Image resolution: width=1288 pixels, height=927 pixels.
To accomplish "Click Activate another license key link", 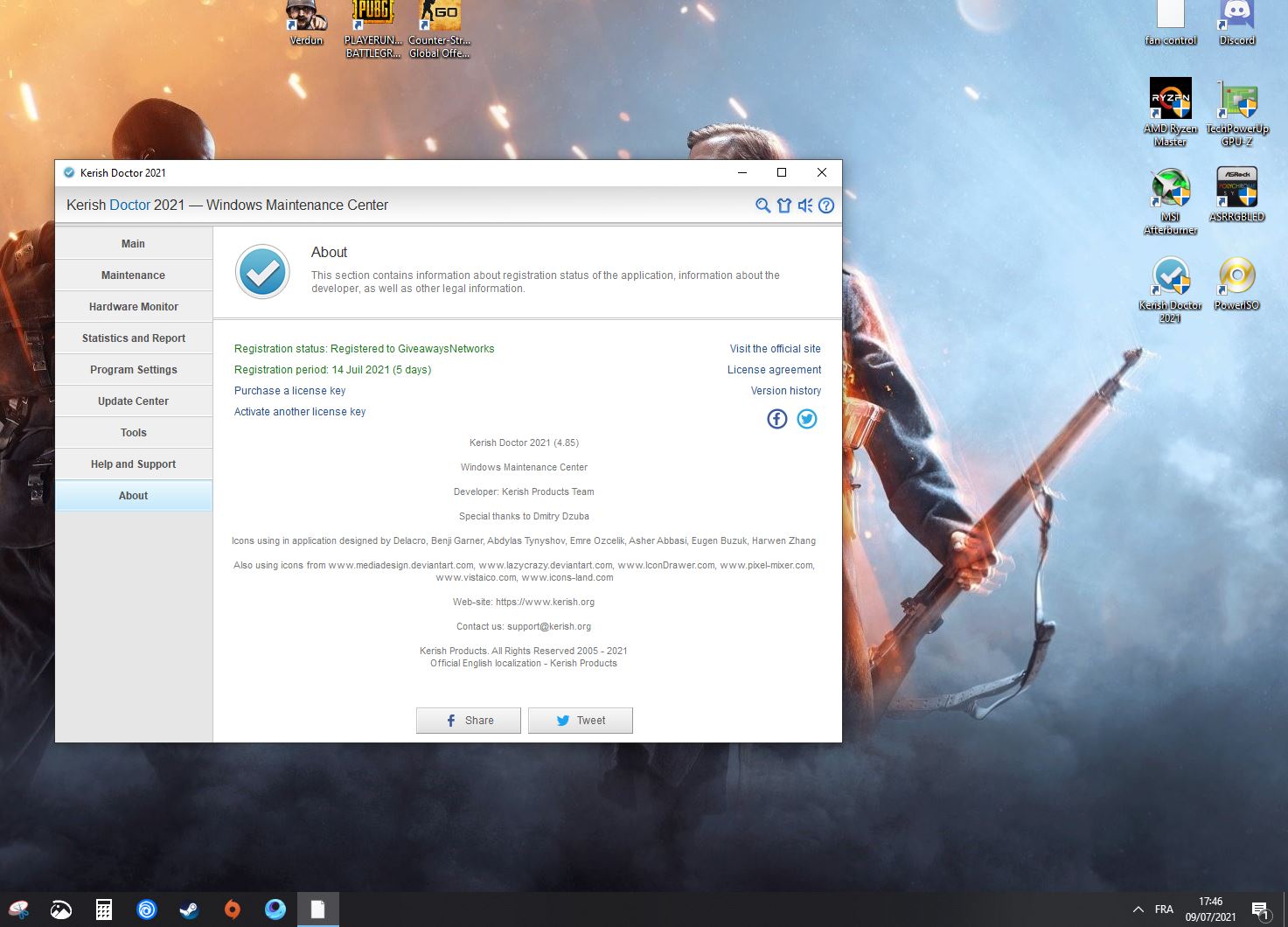I will click(x=300, y=412).
